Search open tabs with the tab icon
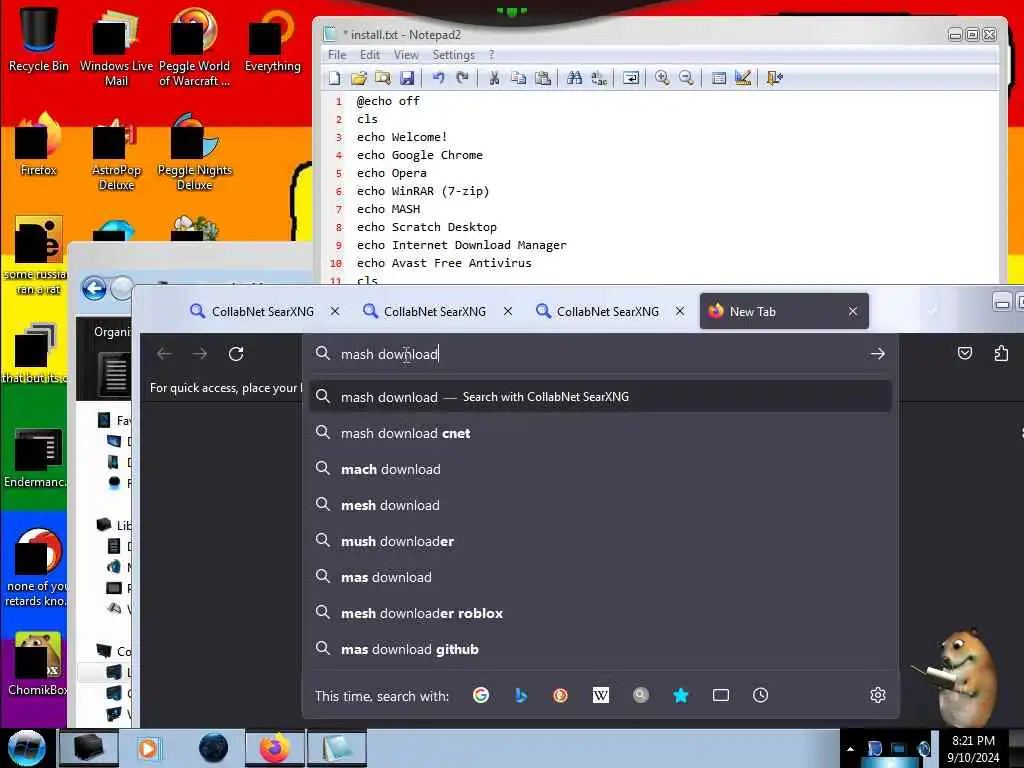 [720, 695]
